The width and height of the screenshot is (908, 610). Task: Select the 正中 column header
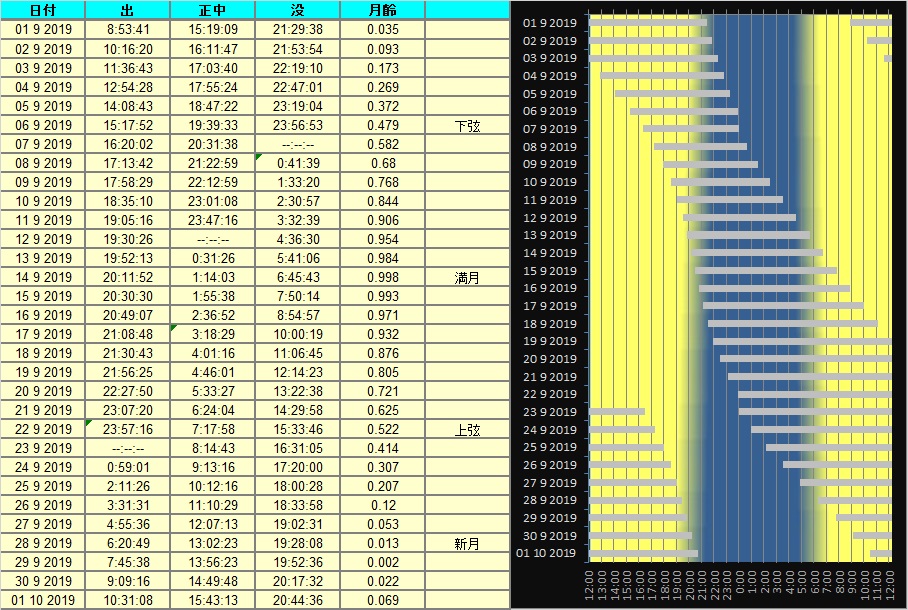point(213,10)
